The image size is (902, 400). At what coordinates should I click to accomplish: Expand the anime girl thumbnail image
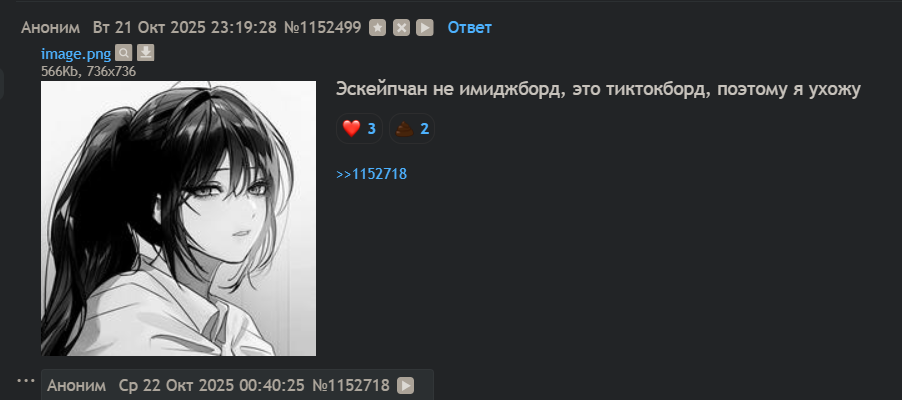pyautogui.click(x=178, y=218)
